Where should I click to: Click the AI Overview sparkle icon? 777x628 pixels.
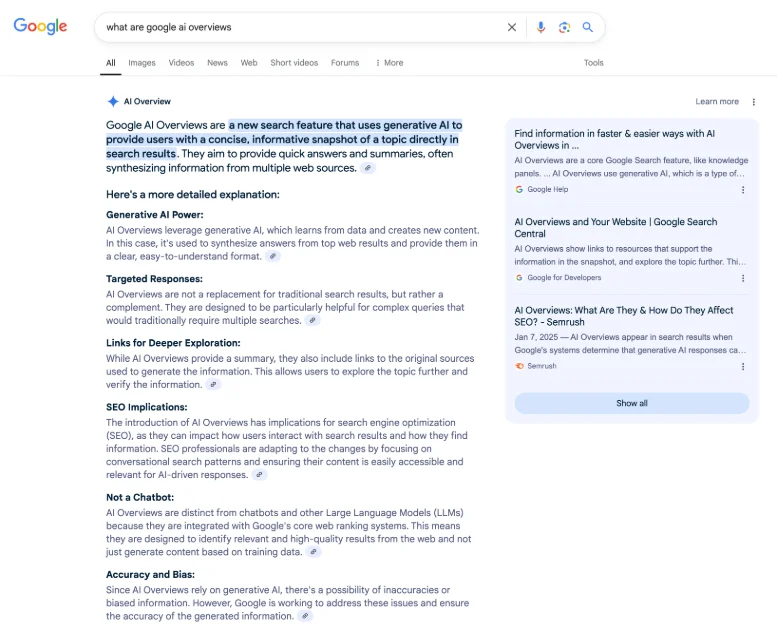pos(113,101)
